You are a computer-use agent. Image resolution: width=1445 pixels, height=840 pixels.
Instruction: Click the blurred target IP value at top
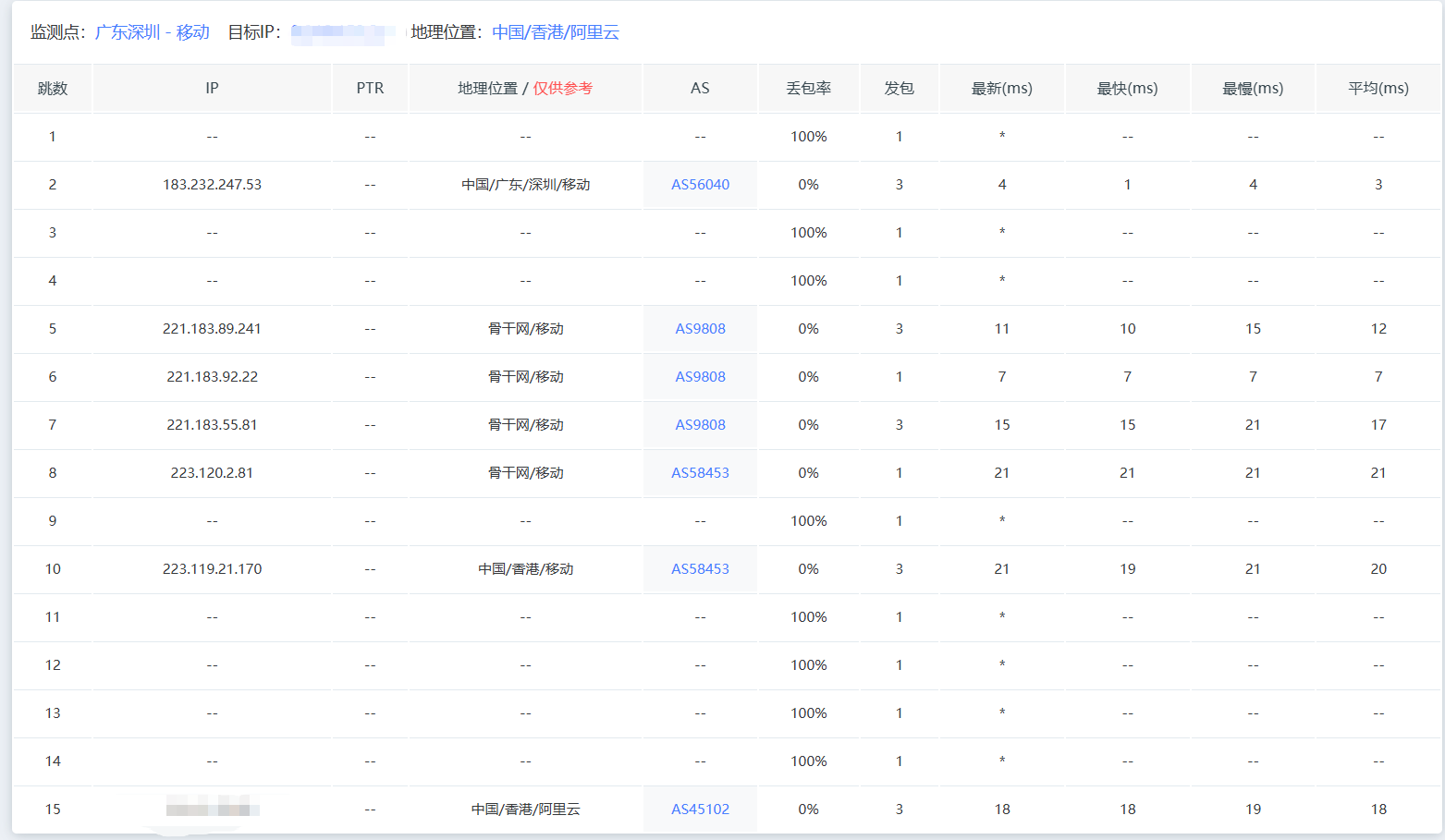pos(342,33)
